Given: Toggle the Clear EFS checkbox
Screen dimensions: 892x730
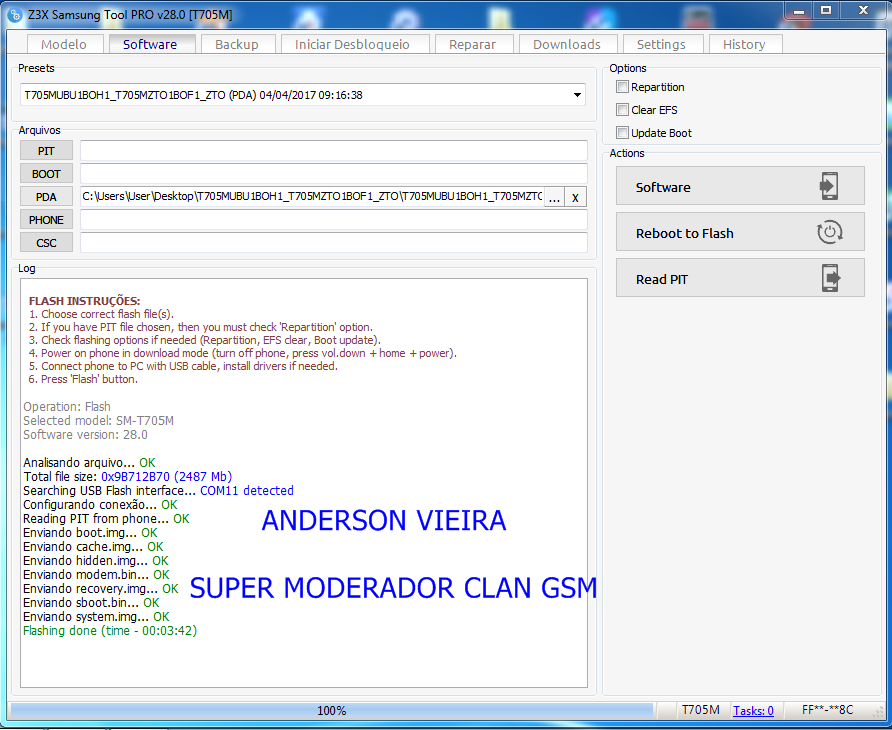Looking at the screenshot, I should tap(622, 110).
